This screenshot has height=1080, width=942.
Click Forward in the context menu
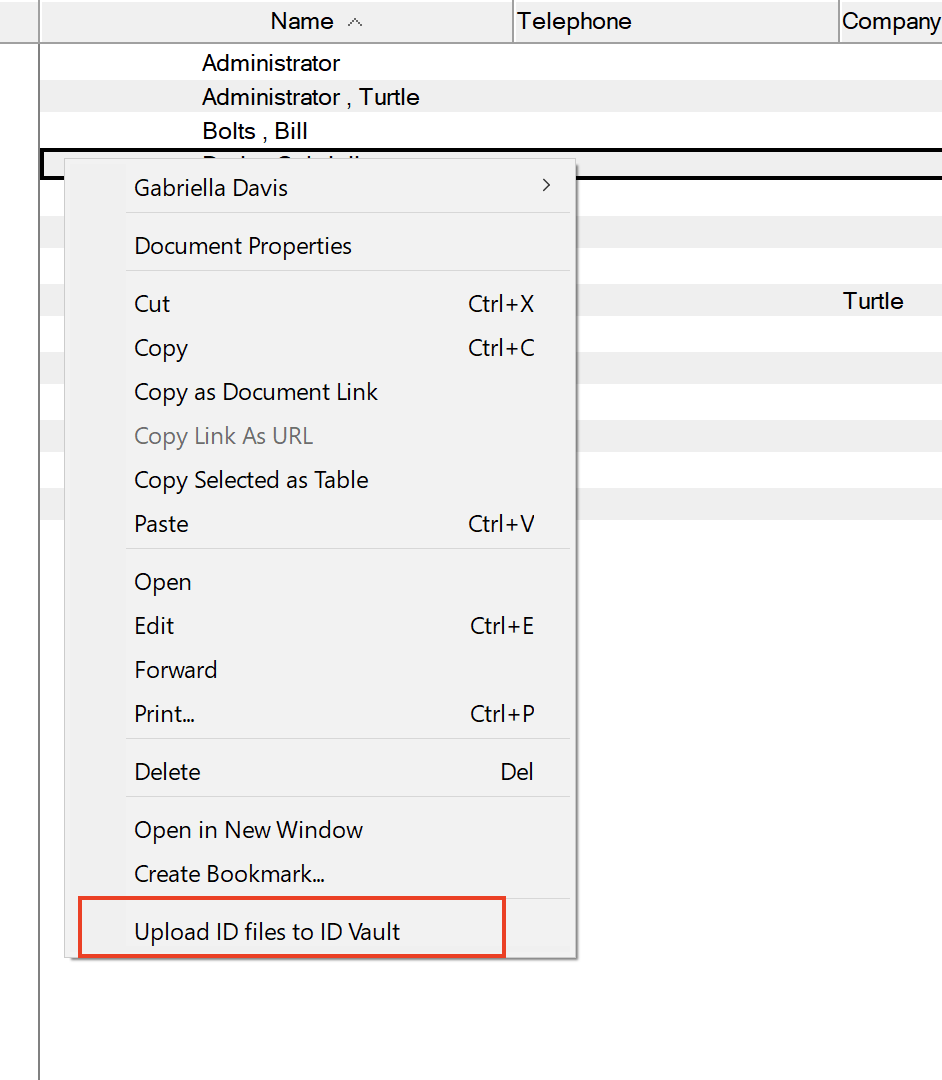176,670
